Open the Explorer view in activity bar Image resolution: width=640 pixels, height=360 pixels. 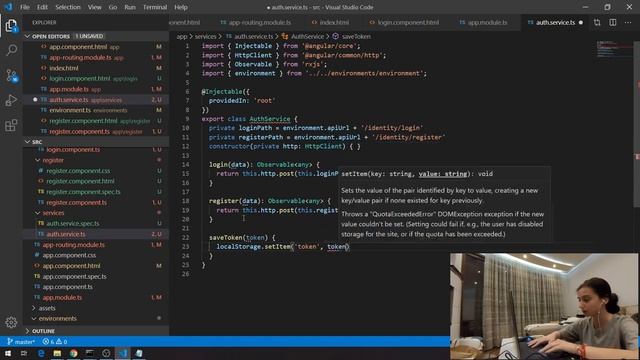point(11,26)
